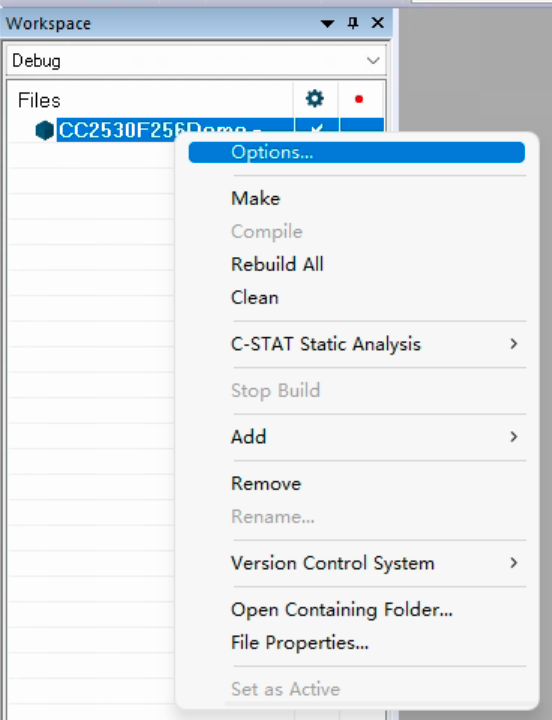552x720 pixels.
Task: Open the Workspace panel triangle menu
Action: 327,23
